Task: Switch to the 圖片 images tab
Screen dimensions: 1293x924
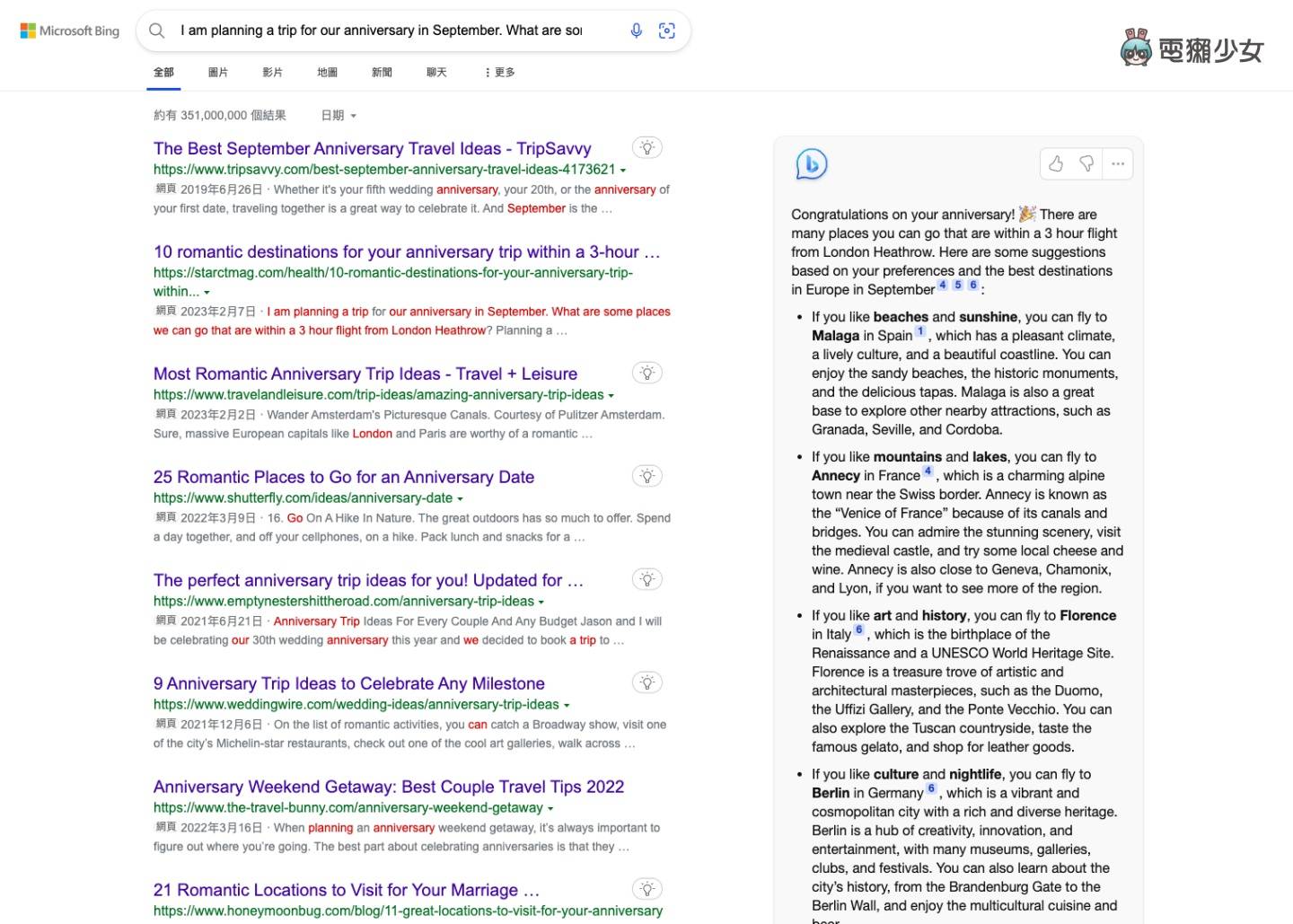Action: (x=218, y=72)
